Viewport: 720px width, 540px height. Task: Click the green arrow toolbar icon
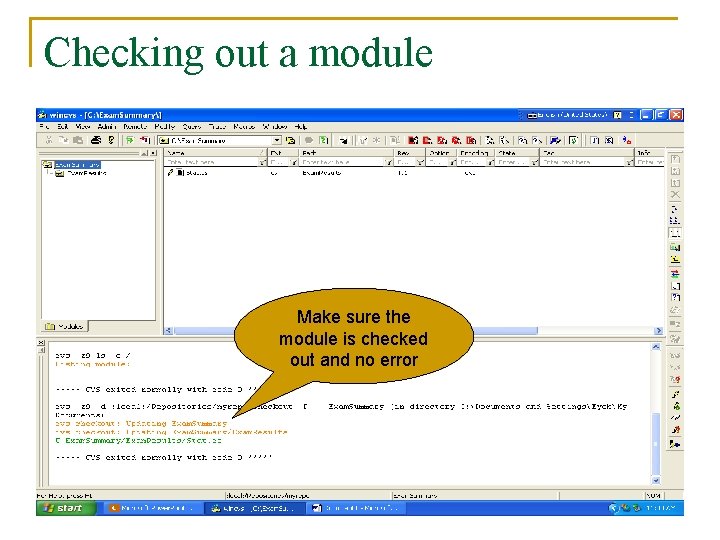130,140
